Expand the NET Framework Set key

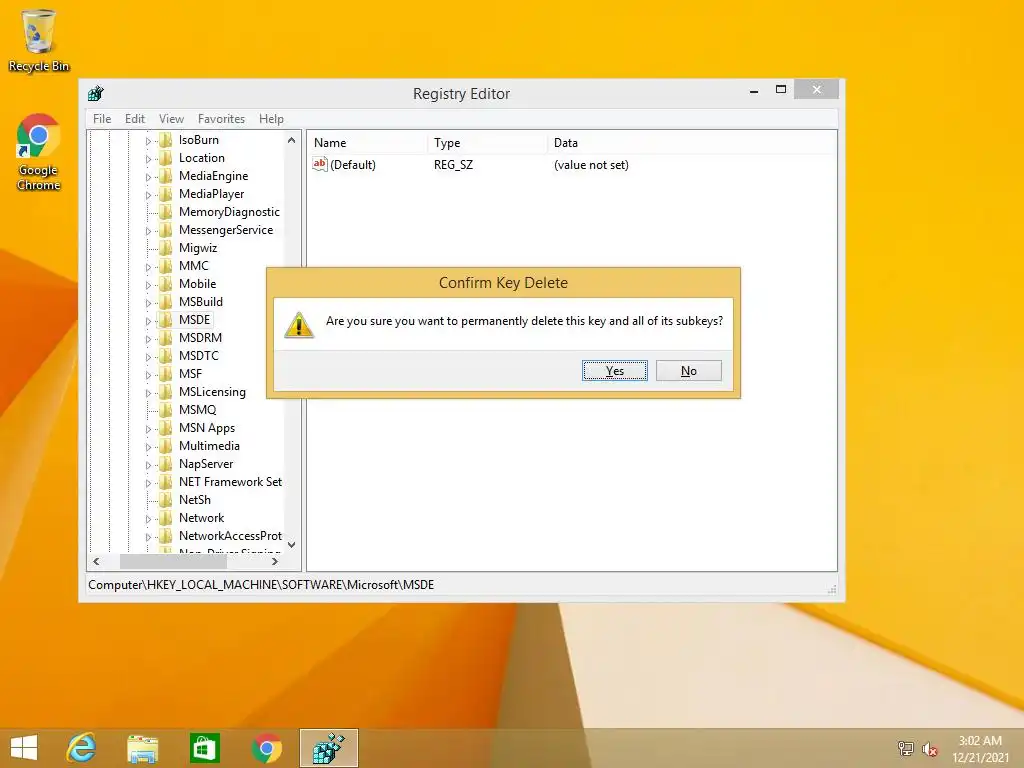148,483
